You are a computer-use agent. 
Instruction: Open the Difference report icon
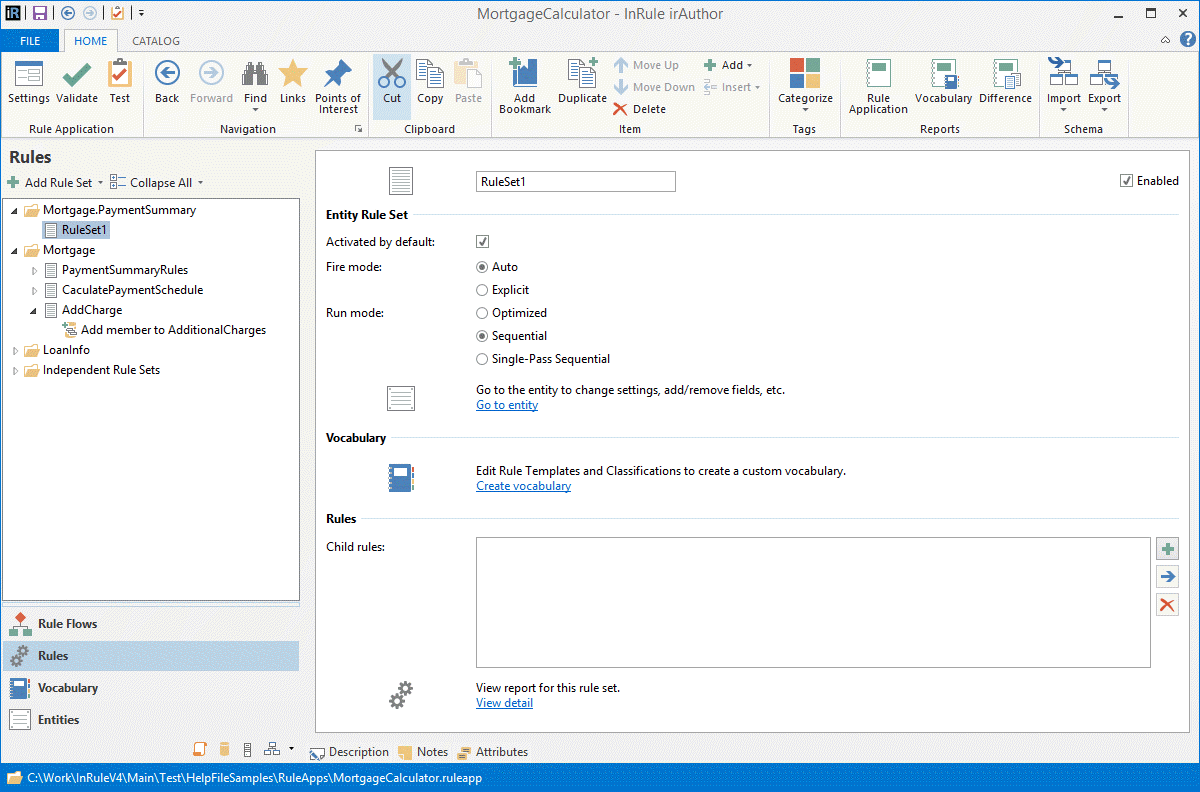click(1005, 75)
